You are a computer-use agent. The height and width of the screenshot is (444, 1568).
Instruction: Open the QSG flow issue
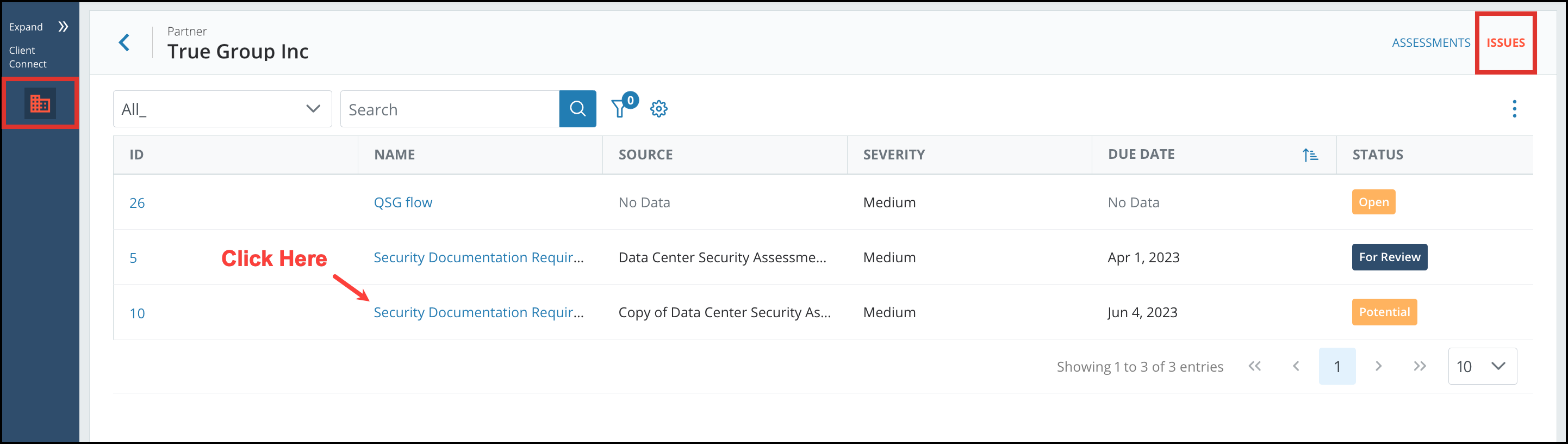403,202
